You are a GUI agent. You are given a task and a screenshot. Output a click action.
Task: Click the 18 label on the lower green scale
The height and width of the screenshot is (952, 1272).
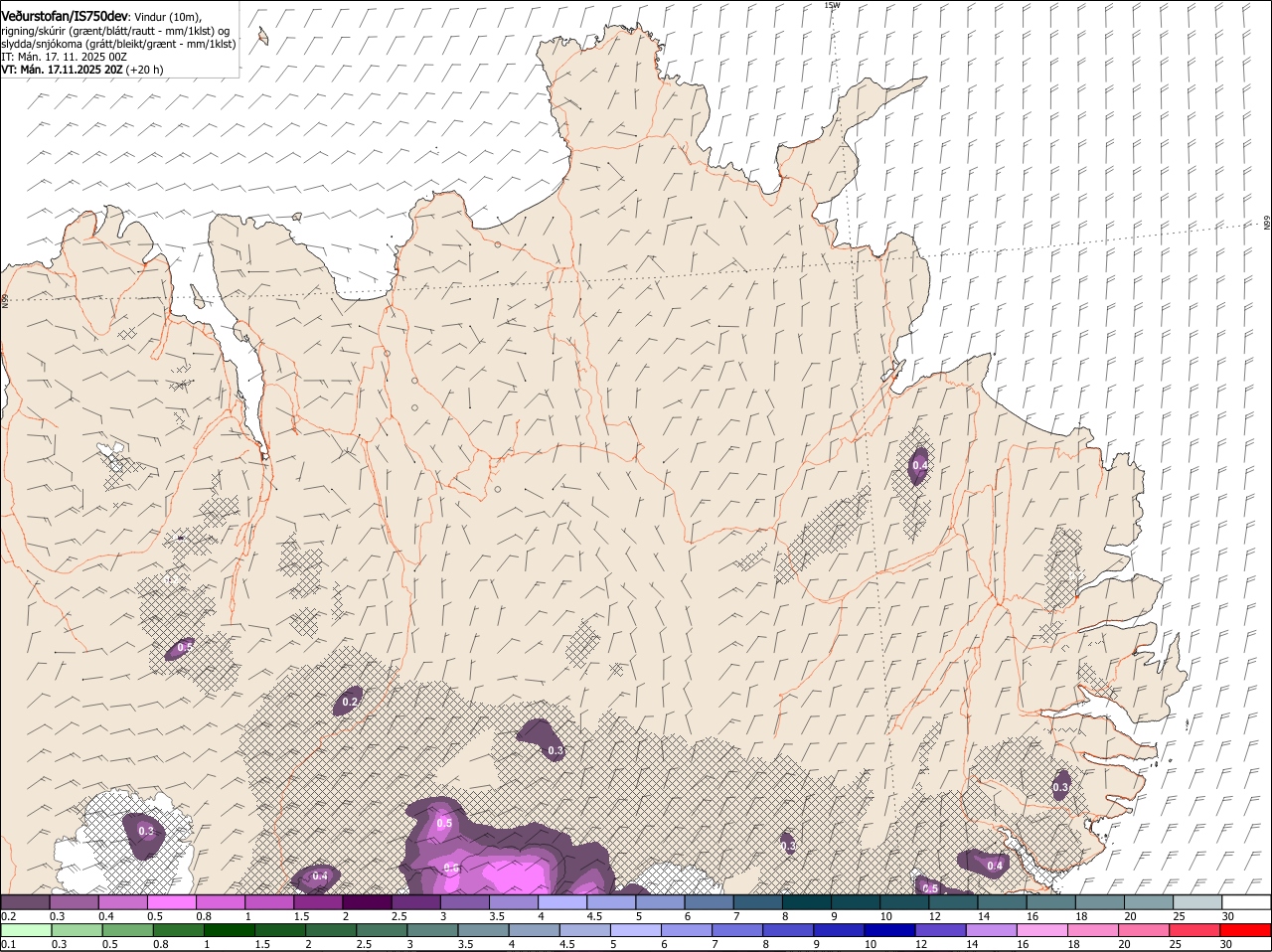click(x=1073, y=944)
